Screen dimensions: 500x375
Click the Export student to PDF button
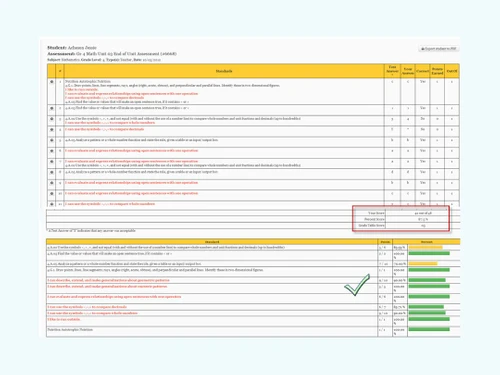click(438, 49)
